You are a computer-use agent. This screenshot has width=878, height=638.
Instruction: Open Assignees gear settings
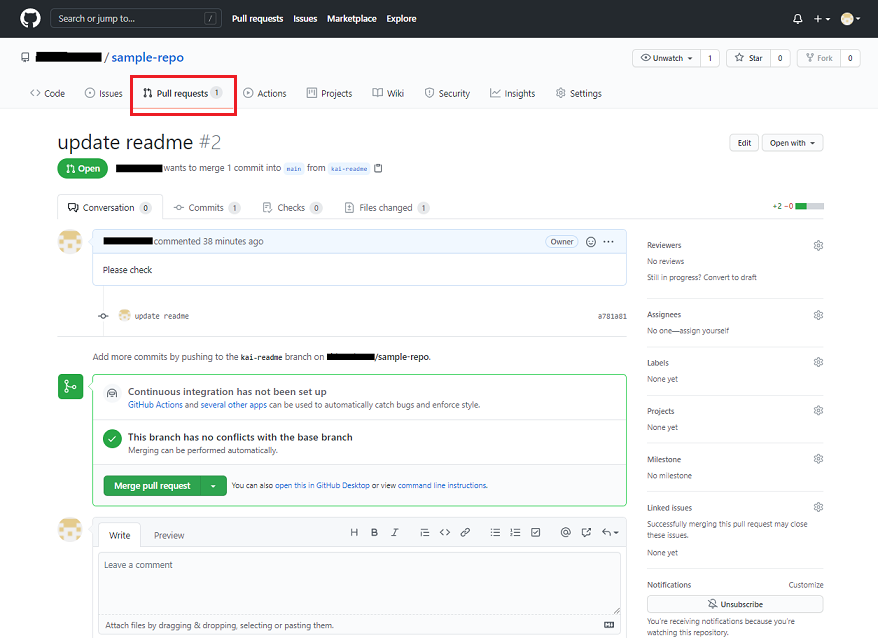pos(818,315)
